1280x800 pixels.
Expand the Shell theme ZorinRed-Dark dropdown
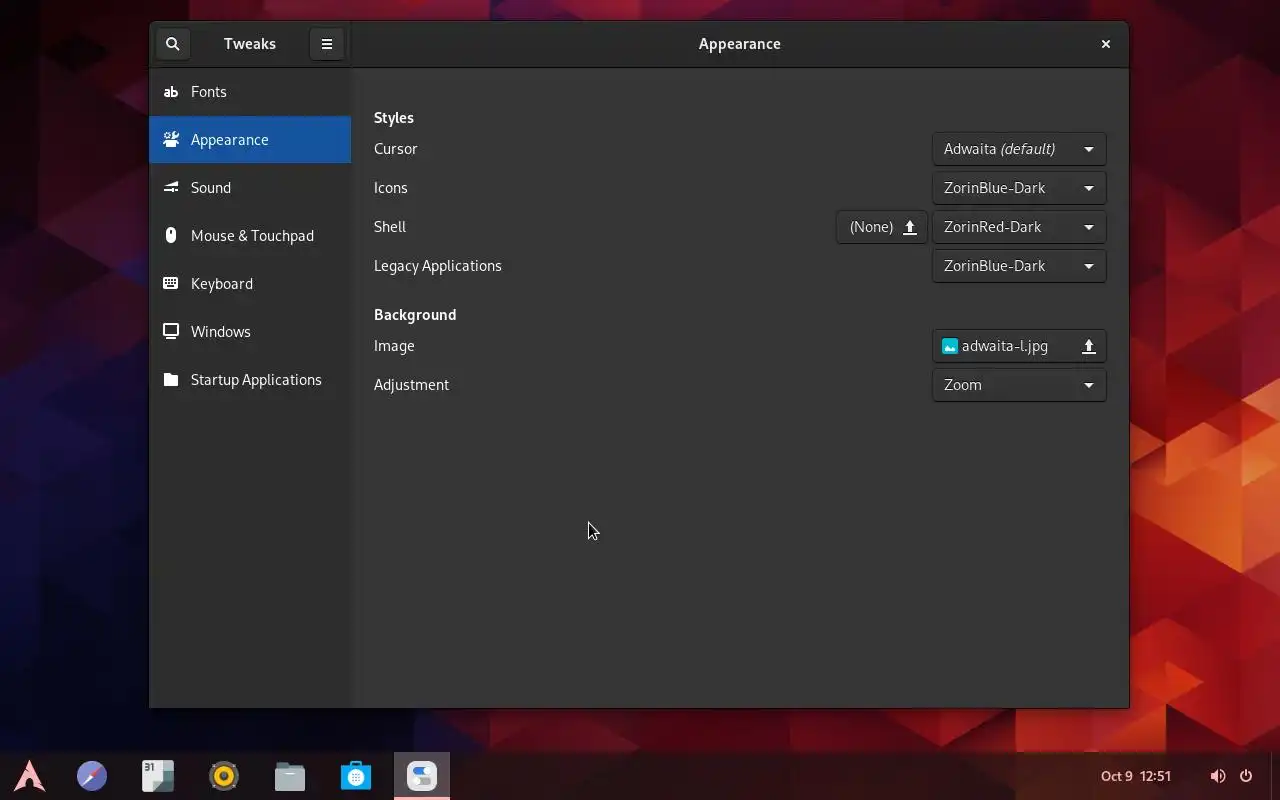pos(1019,227)
